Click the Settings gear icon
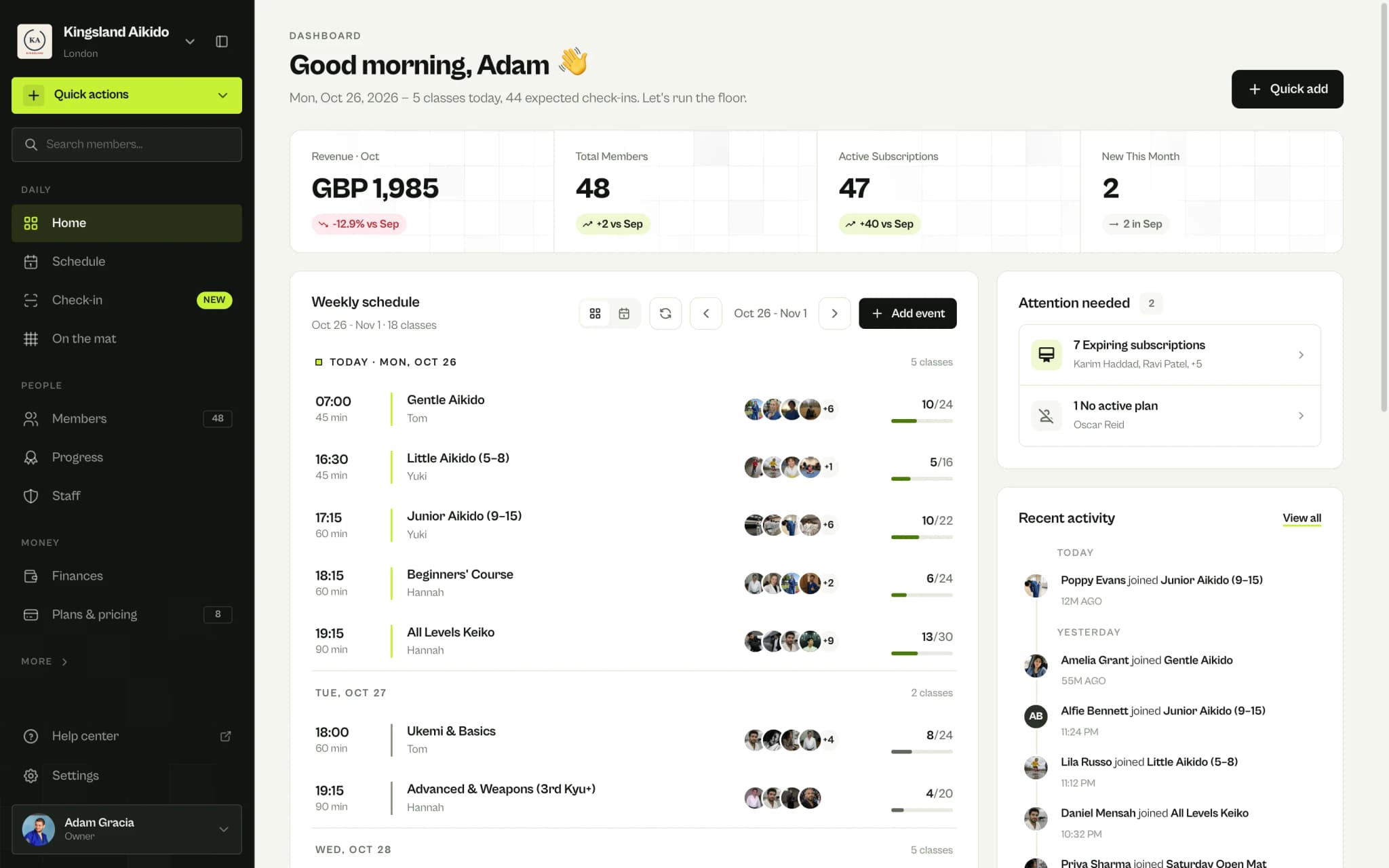The image size is (1389, 868). [x=31, y=776]
